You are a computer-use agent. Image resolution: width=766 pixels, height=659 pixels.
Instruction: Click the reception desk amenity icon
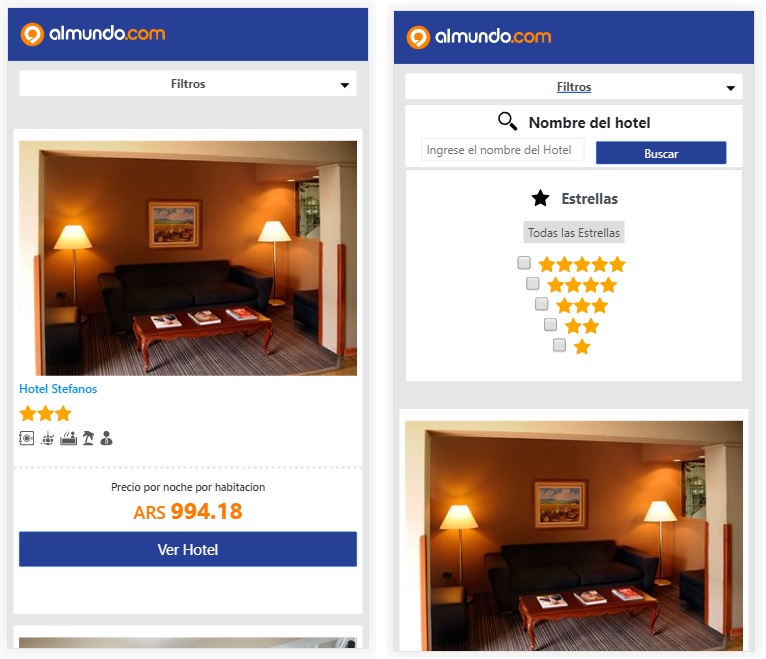68,438
